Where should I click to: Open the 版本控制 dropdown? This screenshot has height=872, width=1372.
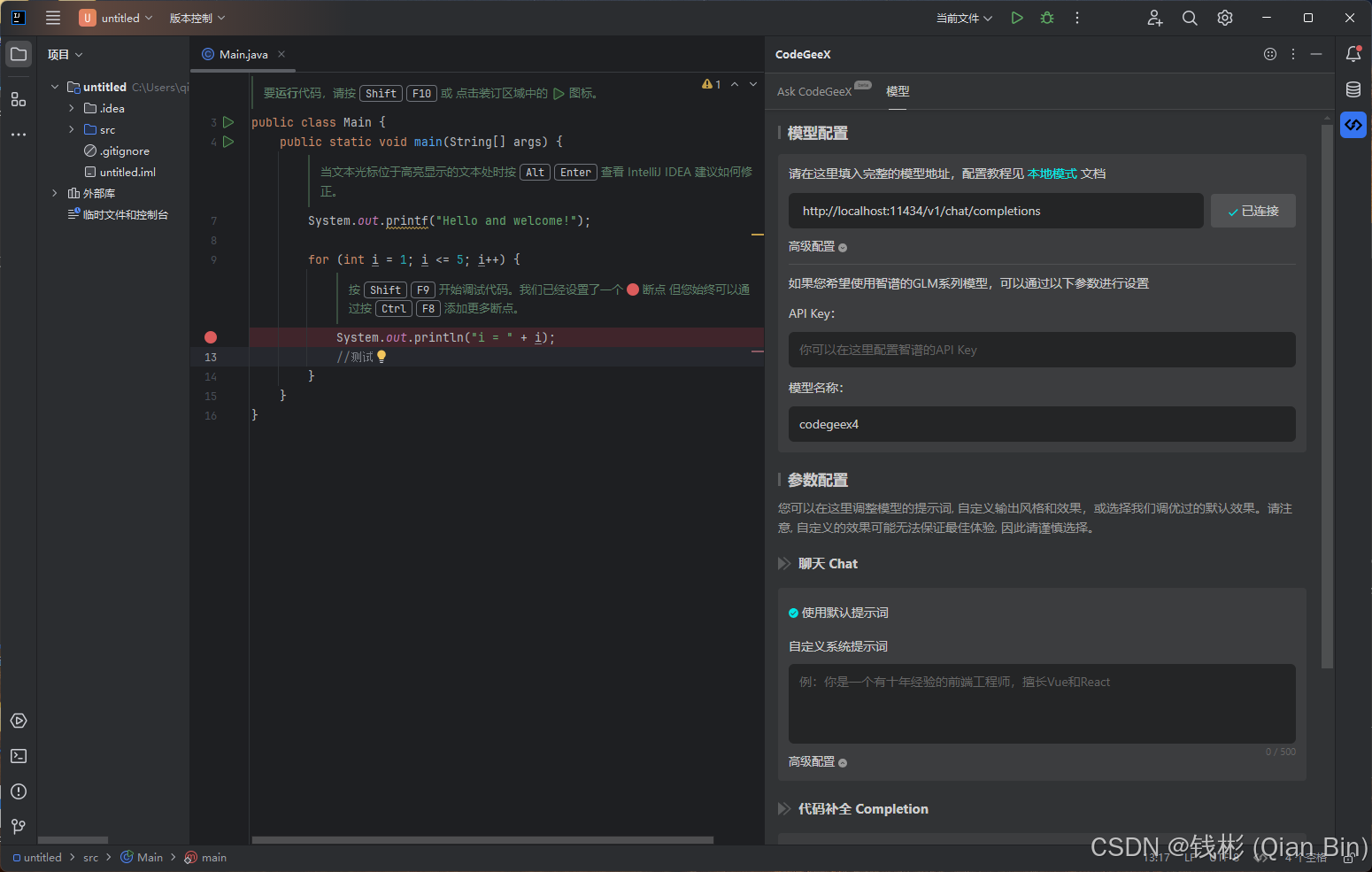pos(197,18)
